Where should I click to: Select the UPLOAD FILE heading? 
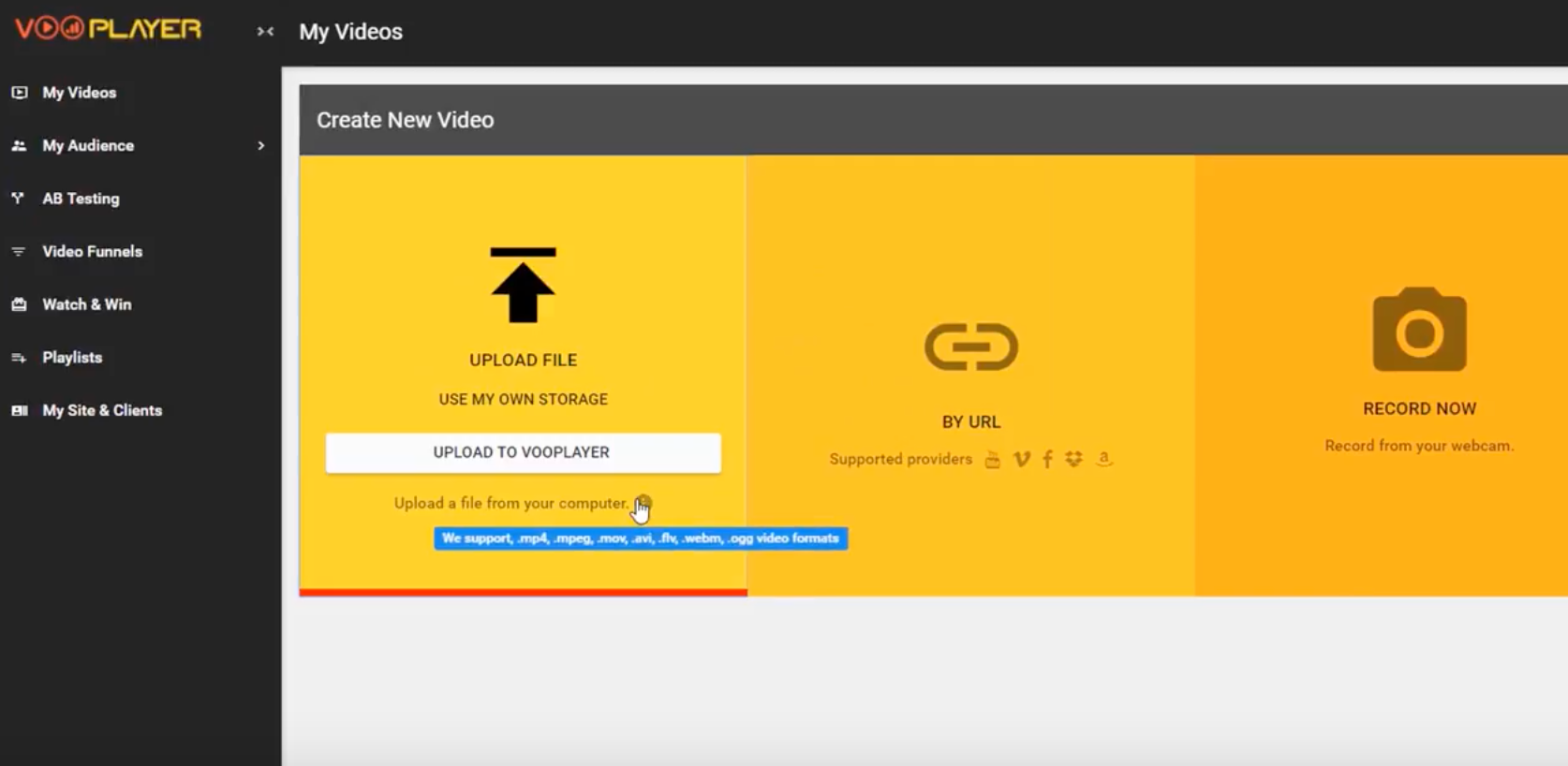click(x=523, y=360)
